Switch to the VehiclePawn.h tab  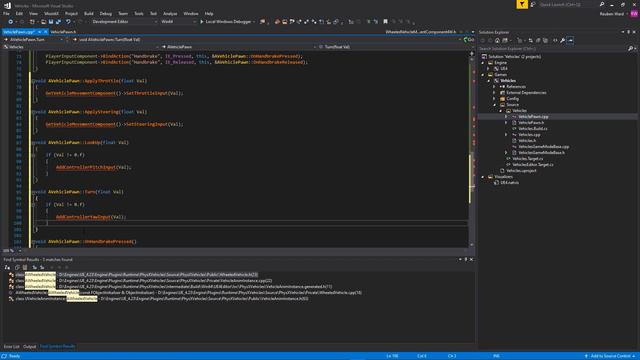[x=63, y=32]
